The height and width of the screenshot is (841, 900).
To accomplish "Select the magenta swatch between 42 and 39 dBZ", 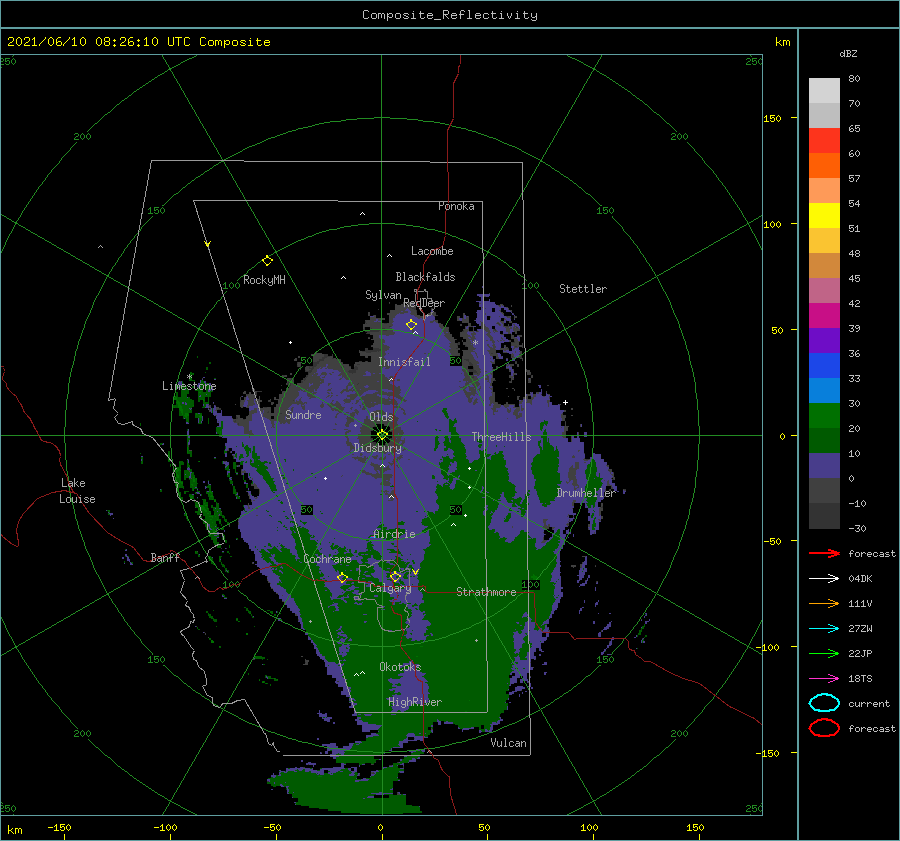I will tap(824, 316).
